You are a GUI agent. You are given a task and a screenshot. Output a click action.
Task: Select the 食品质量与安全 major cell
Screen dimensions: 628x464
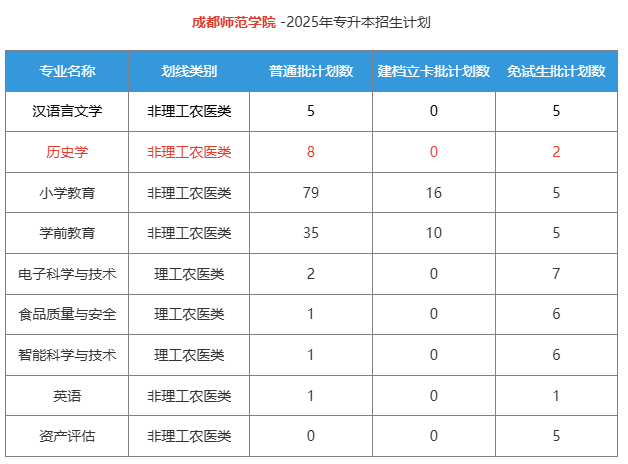pos(67,314)
